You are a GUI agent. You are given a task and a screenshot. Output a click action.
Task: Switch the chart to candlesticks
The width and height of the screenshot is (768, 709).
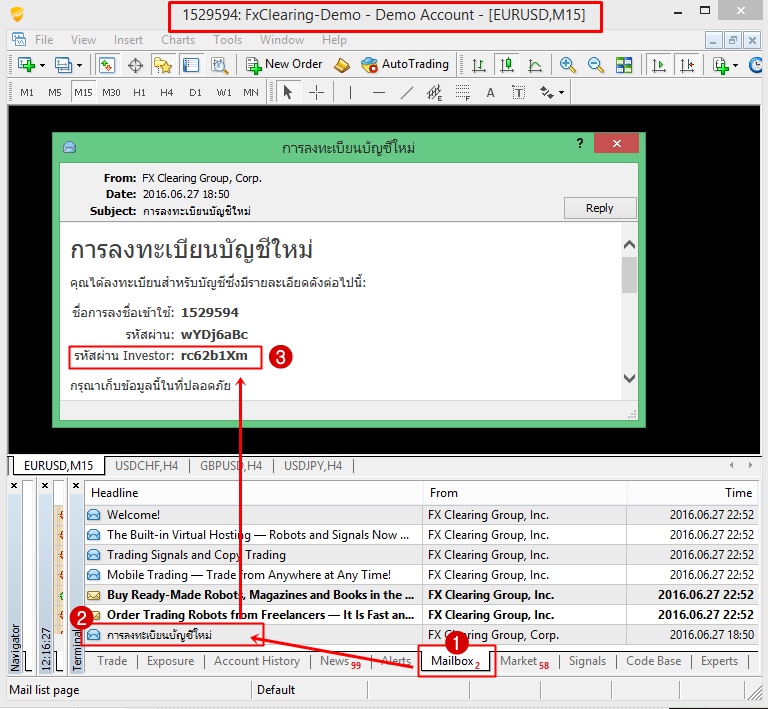click(x=507, y=65)
